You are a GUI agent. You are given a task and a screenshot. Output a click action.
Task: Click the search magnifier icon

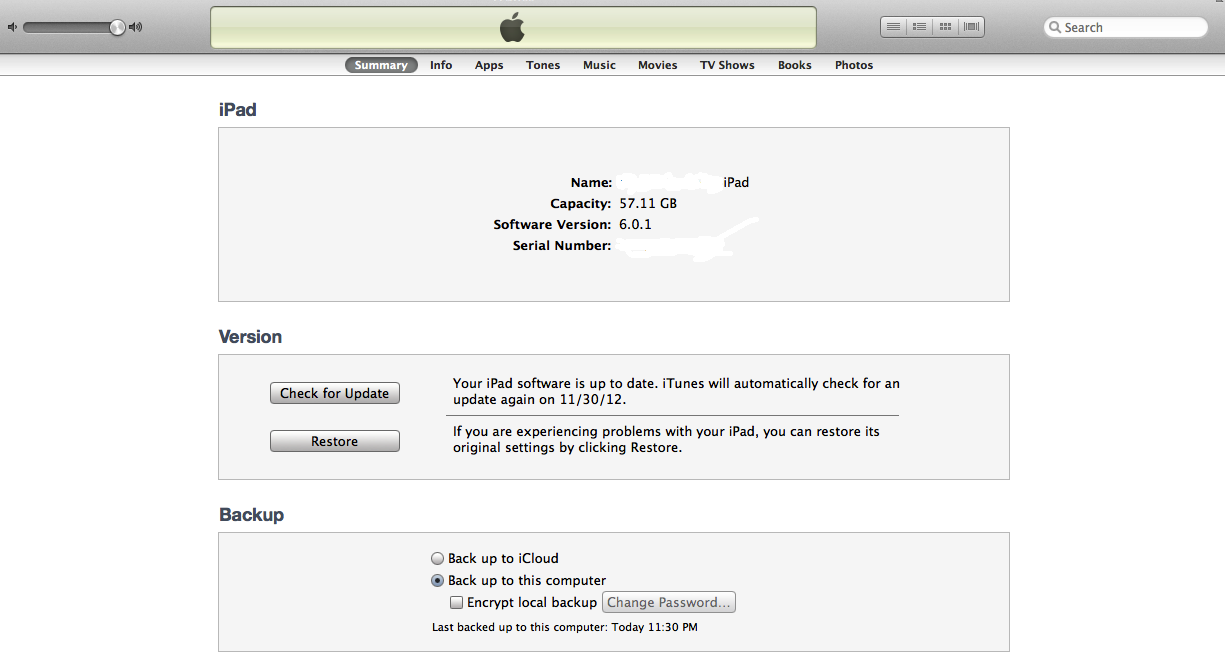coord(1055,28)
